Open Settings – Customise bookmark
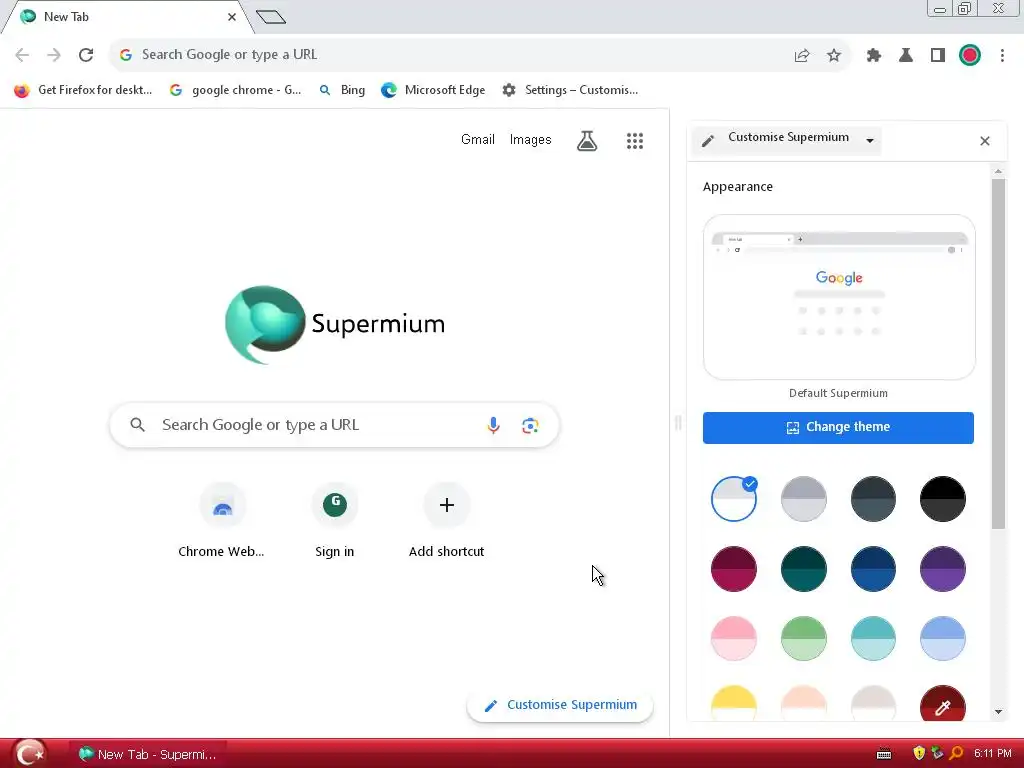1024x768 pixels. point(570,90)
